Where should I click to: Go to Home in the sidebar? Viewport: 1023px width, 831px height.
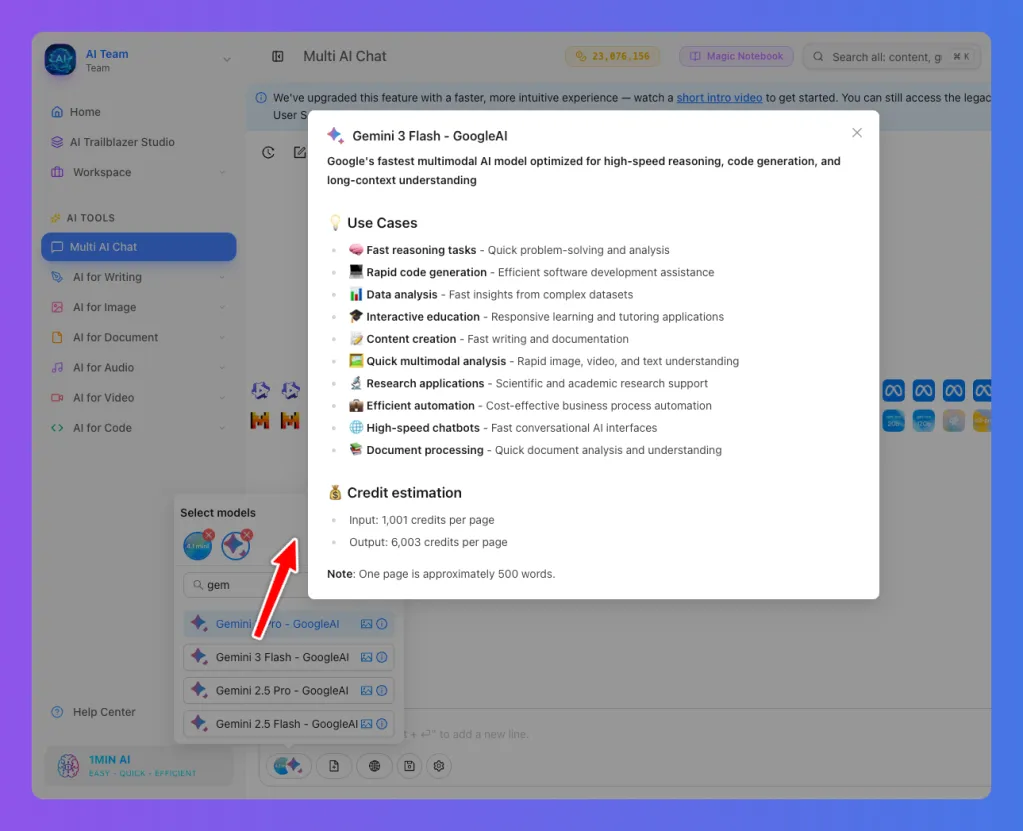(x=138, y=112)
